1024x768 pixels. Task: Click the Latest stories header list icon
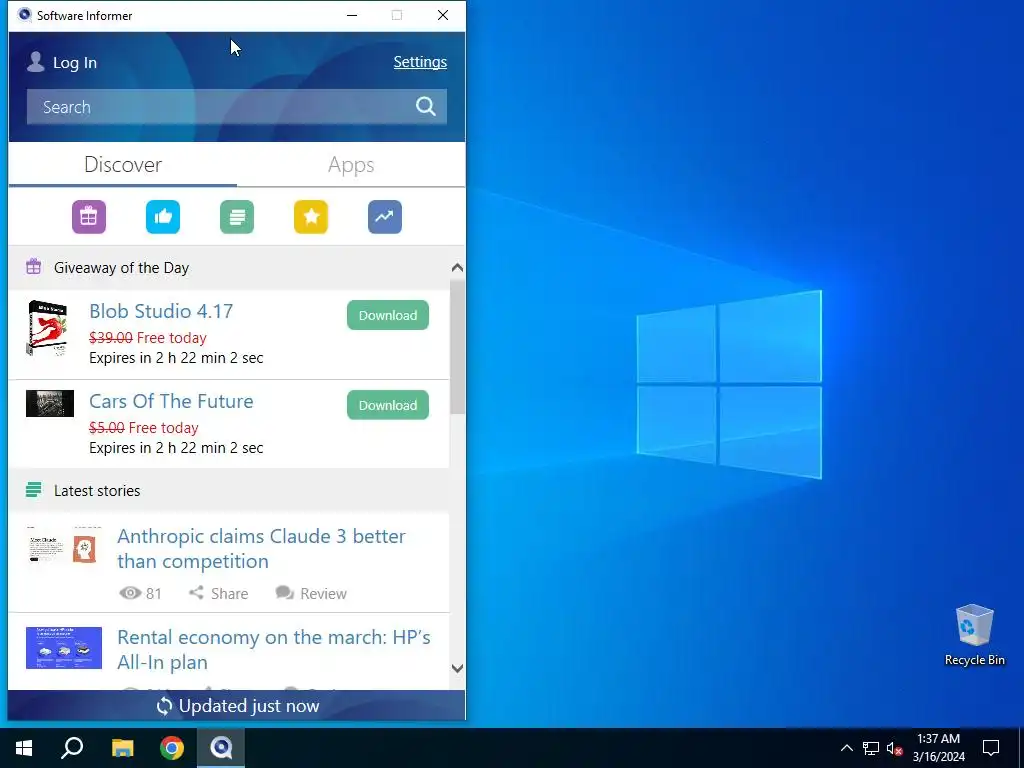[x=33, y=490]
